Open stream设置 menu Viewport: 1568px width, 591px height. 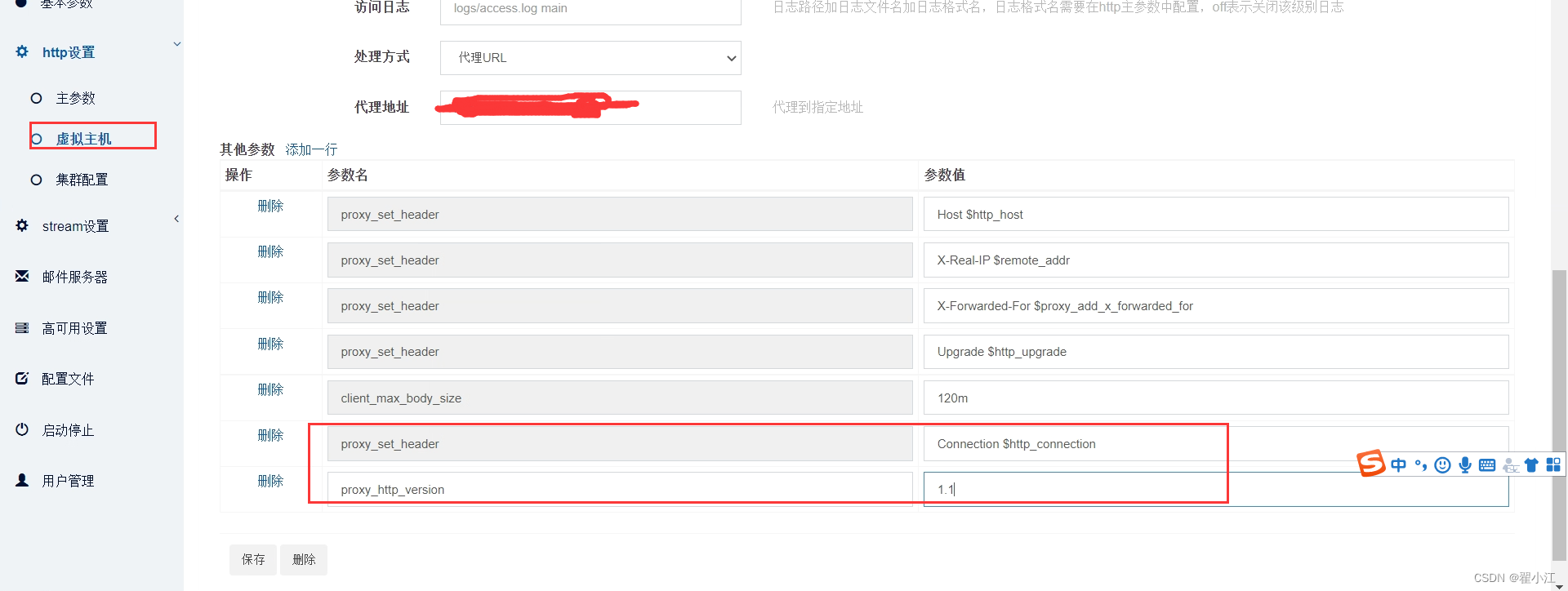point(75,226)
